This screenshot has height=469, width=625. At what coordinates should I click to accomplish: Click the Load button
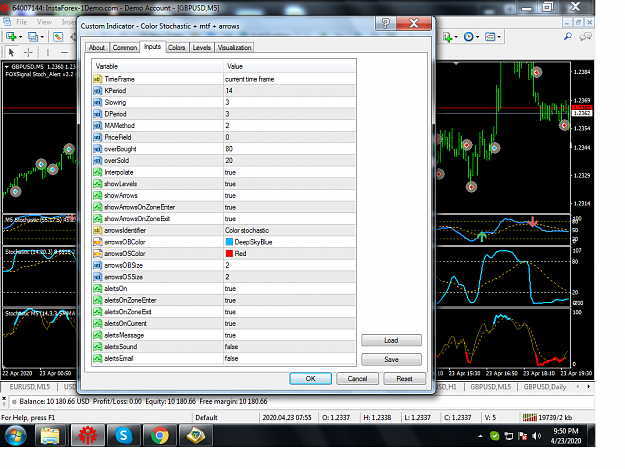click(x=391, y=340)
